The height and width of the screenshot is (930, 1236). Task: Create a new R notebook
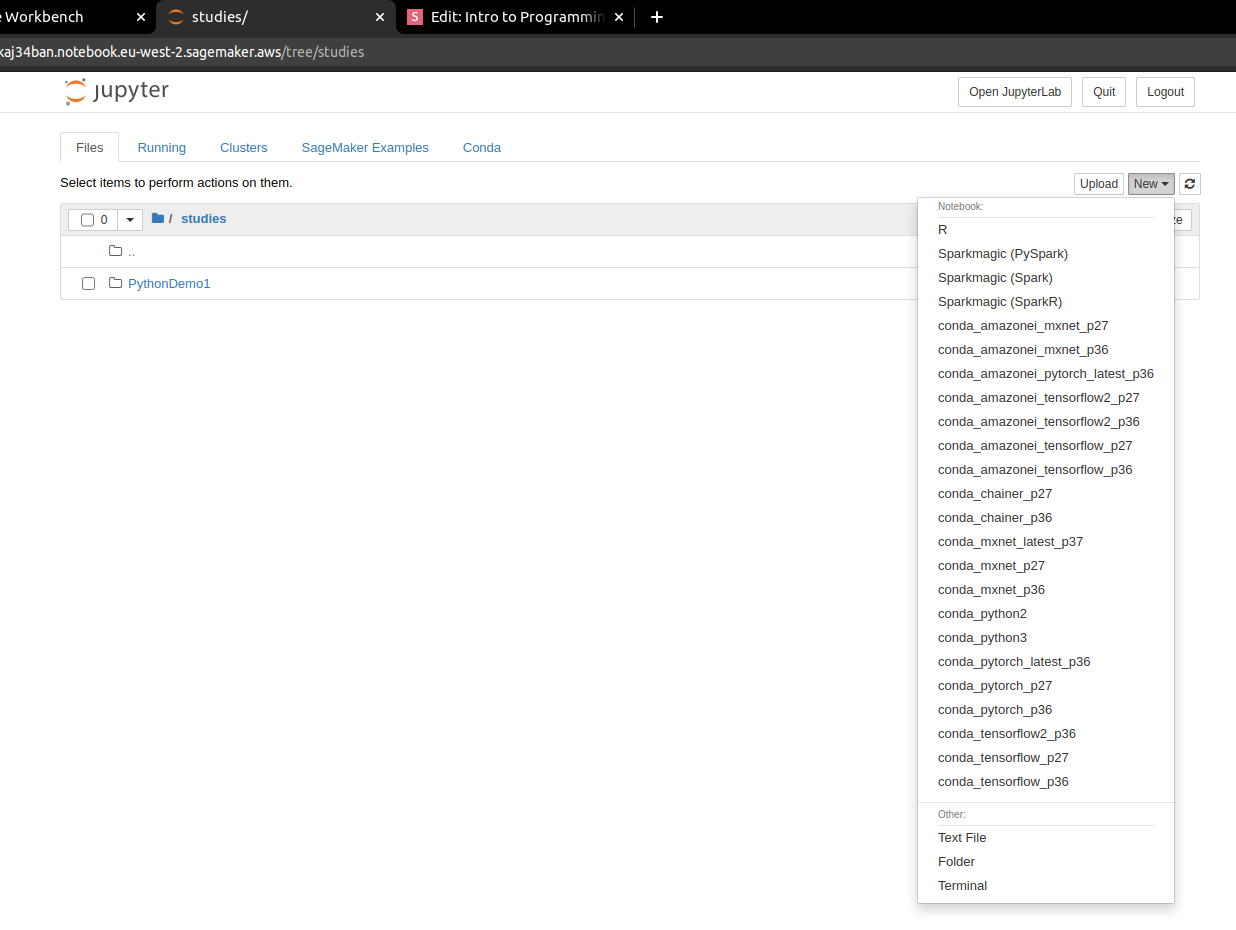[1046, 230]
